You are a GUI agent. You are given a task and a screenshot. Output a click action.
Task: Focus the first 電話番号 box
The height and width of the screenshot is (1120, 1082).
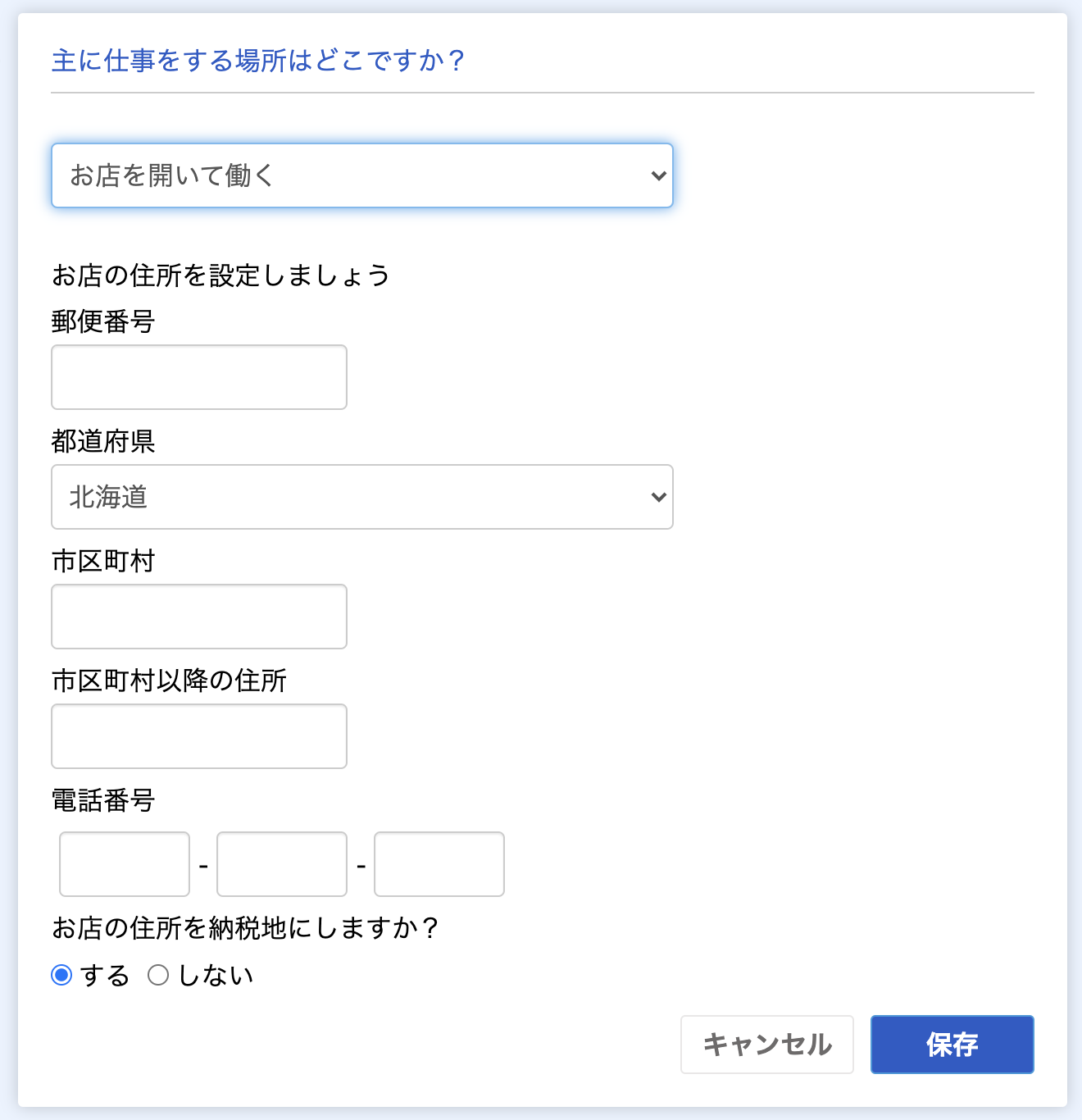click(x=125, y=864)
